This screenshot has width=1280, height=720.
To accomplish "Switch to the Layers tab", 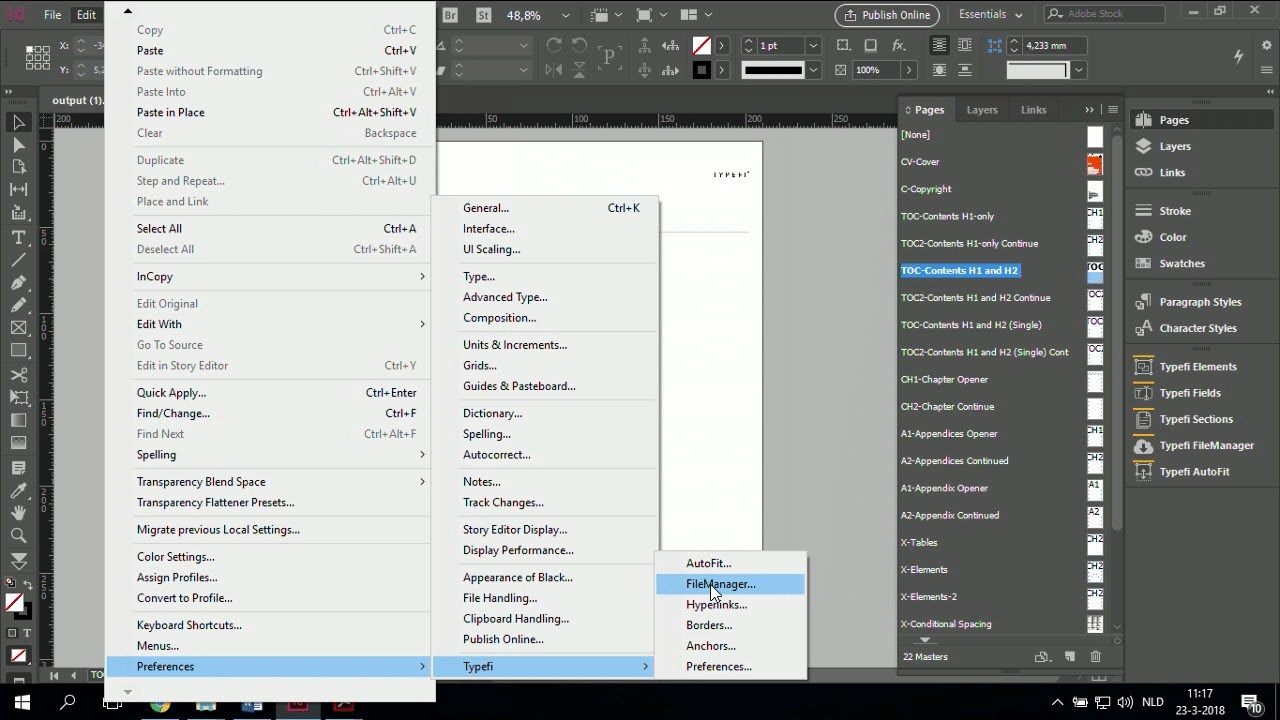I will point(981,110).
